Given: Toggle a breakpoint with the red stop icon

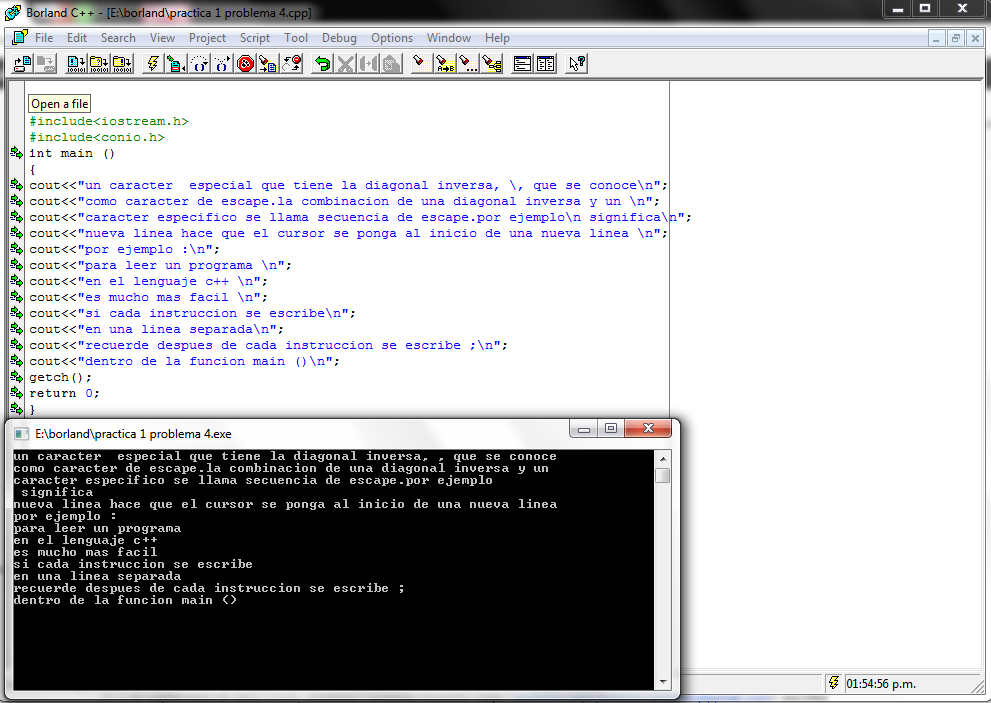Looking at the screenshot, I should 246,63.
